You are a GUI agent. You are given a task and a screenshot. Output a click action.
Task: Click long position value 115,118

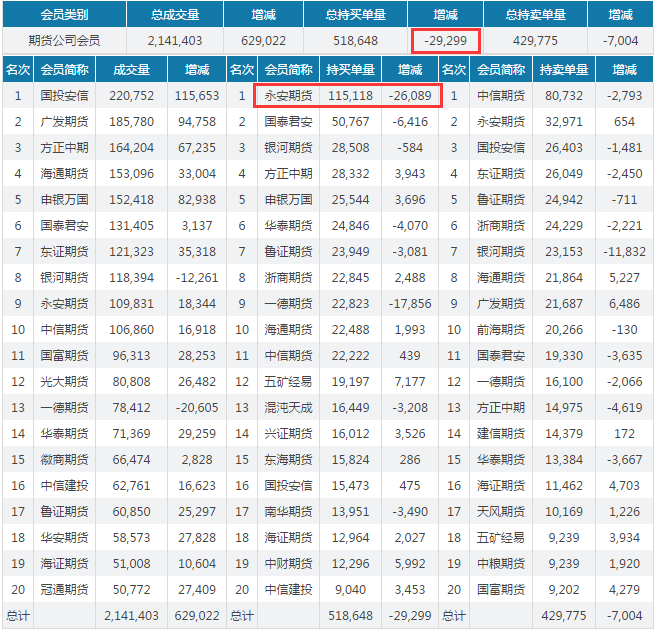(350, 96)
